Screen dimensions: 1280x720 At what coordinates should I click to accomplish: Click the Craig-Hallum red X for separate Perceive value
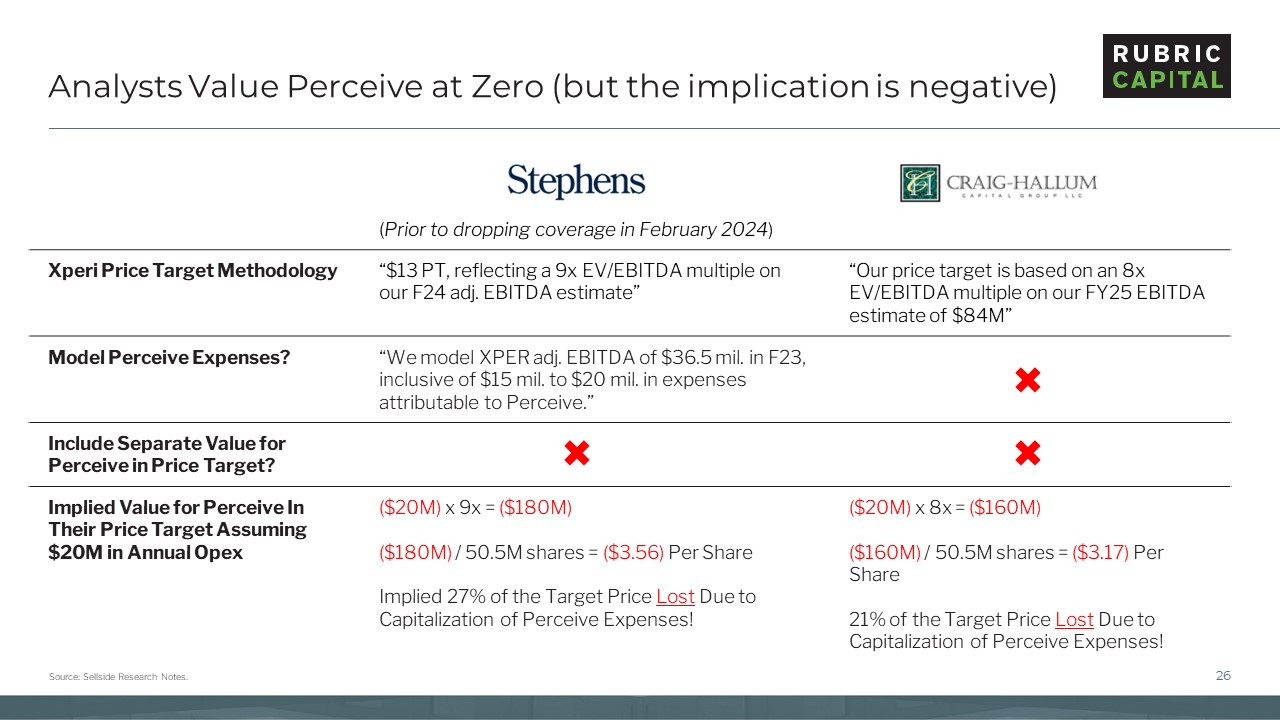1027,454
